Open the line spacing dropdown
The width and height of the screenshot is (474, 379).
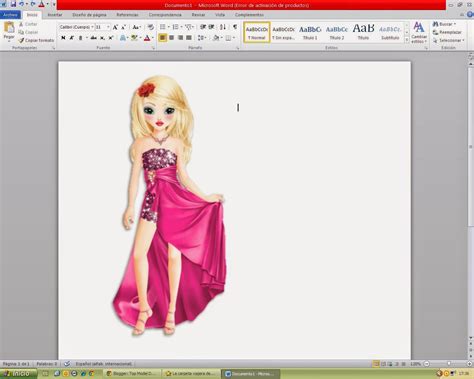[x=202, y=38]
